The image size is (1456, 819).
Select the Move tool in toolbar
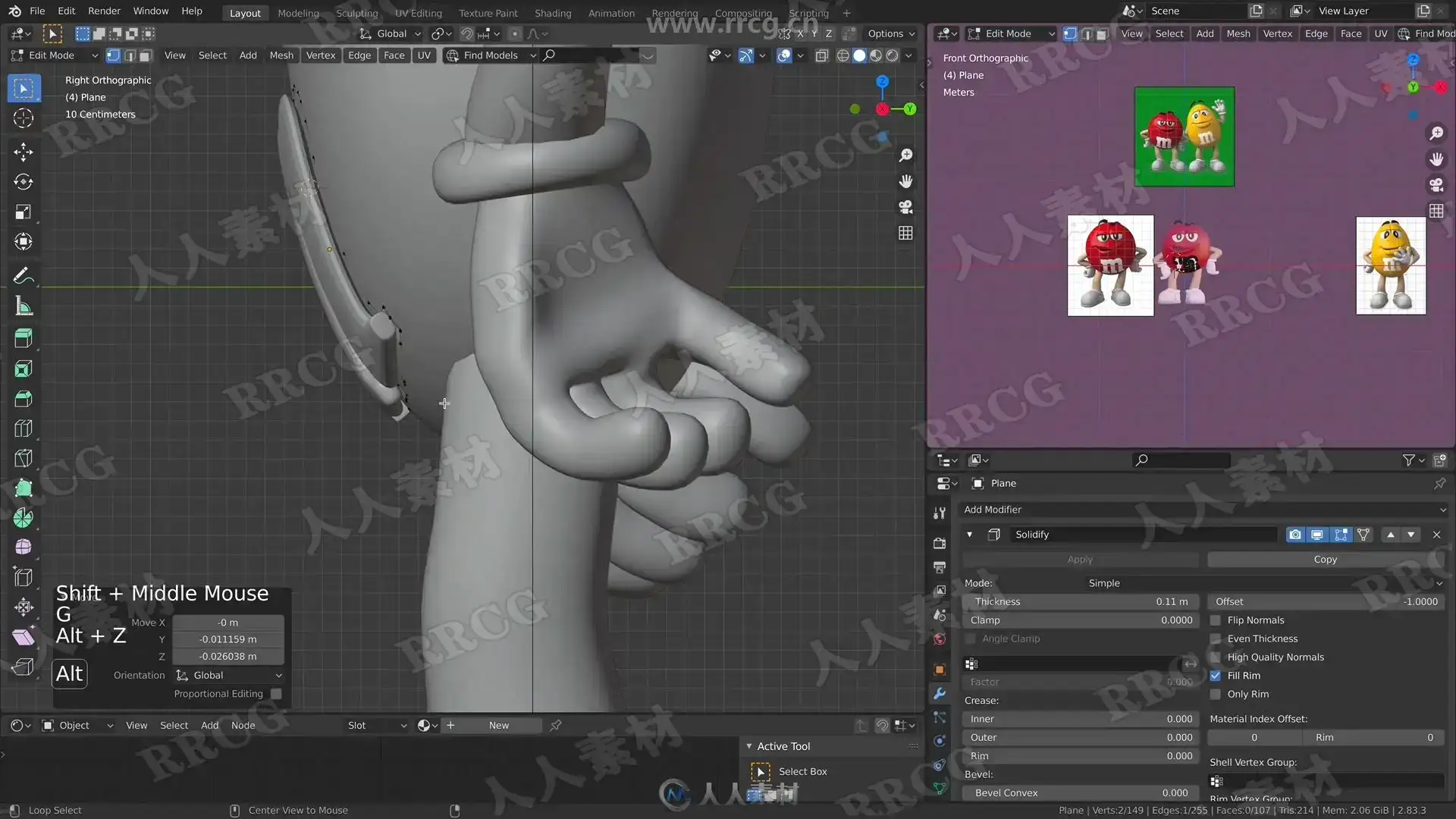[23, 152]
